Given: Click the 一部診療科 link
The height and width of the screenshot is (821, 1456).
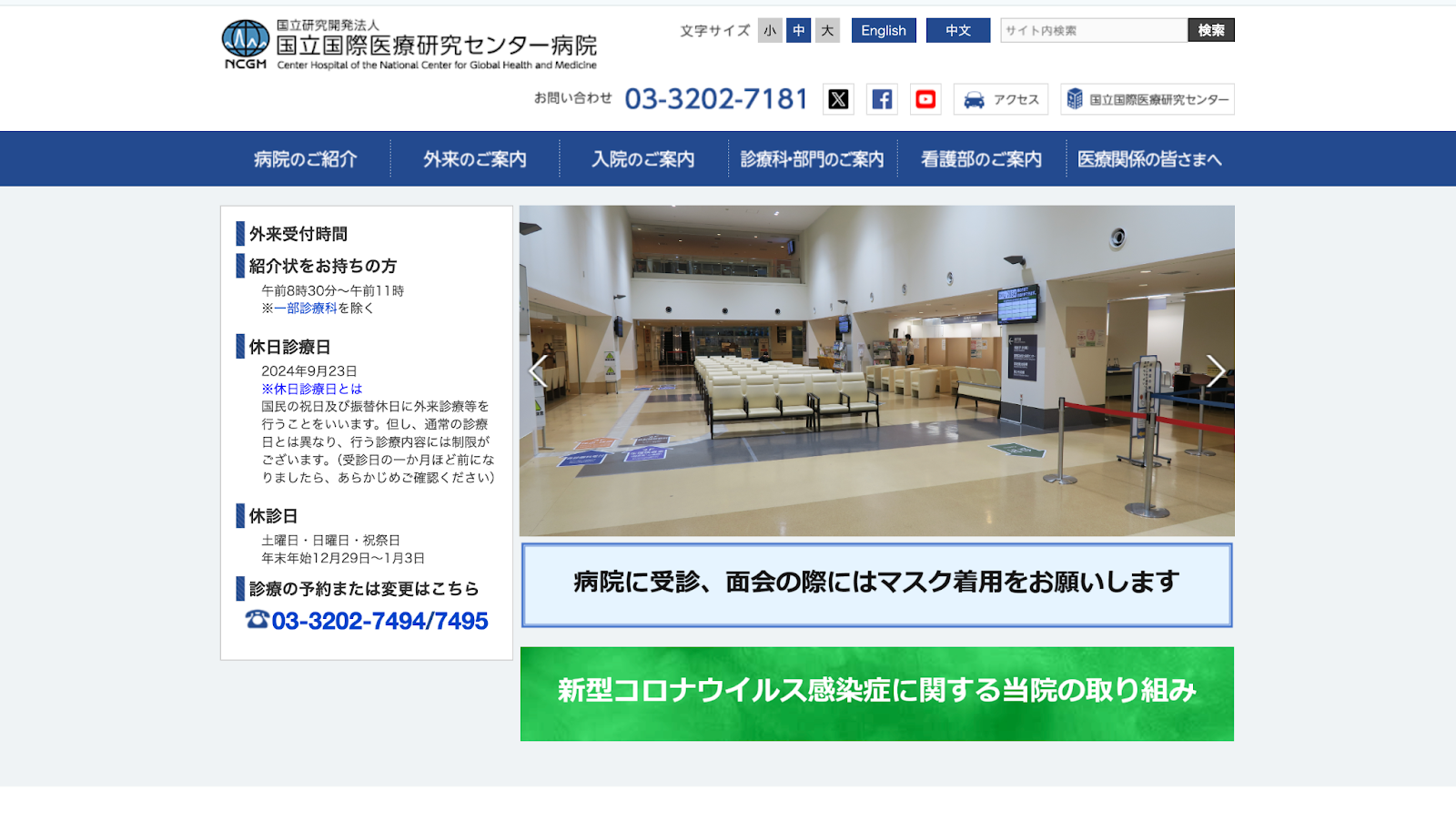Looking at the screenshot, I should click(x=306, y=309).
